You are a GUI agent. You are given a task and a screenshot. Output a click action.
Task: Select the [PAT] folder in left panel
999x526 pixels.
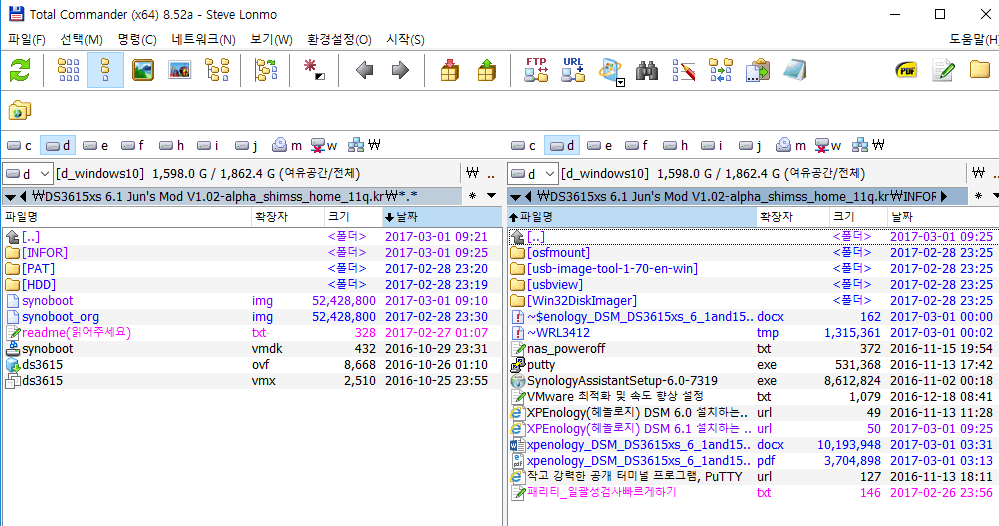tap(252, 269)
